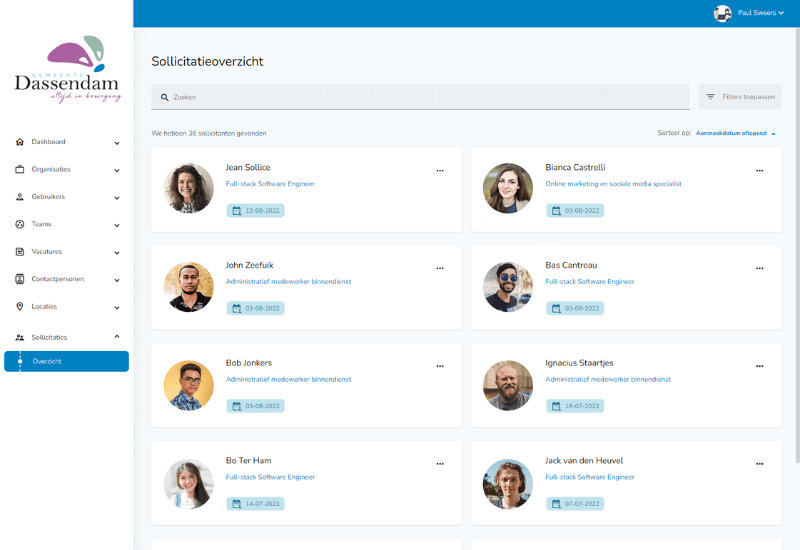800x550 pixels.
Task: Click the Zoeken search input field
Action: tap(420, 97)
